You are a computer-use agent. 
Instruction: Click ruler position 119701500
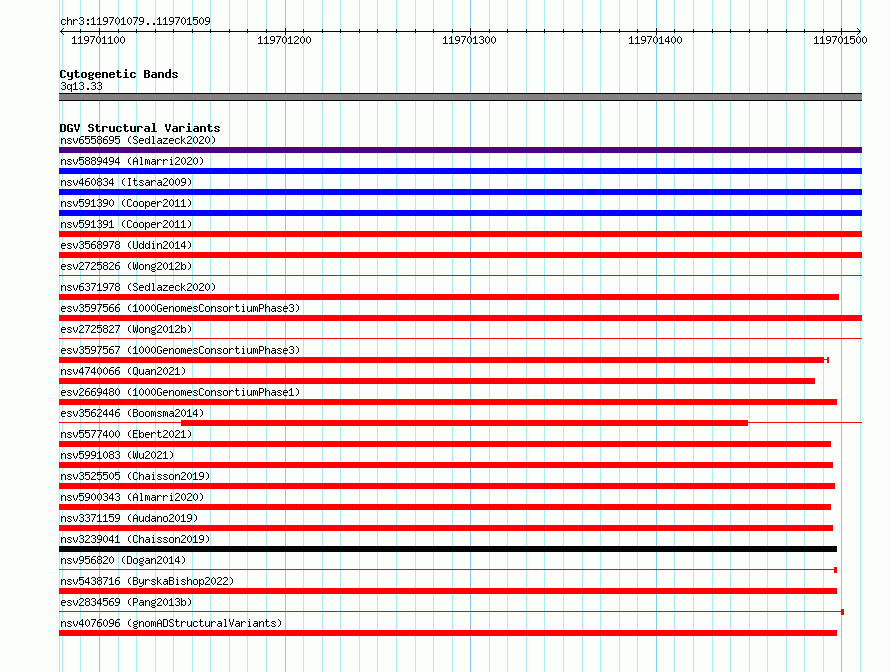coord(840,40)
